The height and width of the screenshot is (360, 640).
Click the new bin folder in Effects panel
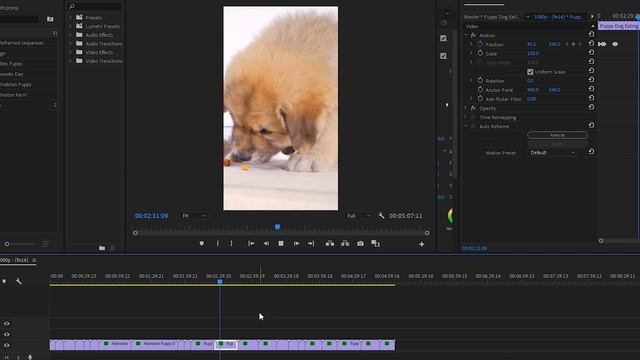[102, 248]
